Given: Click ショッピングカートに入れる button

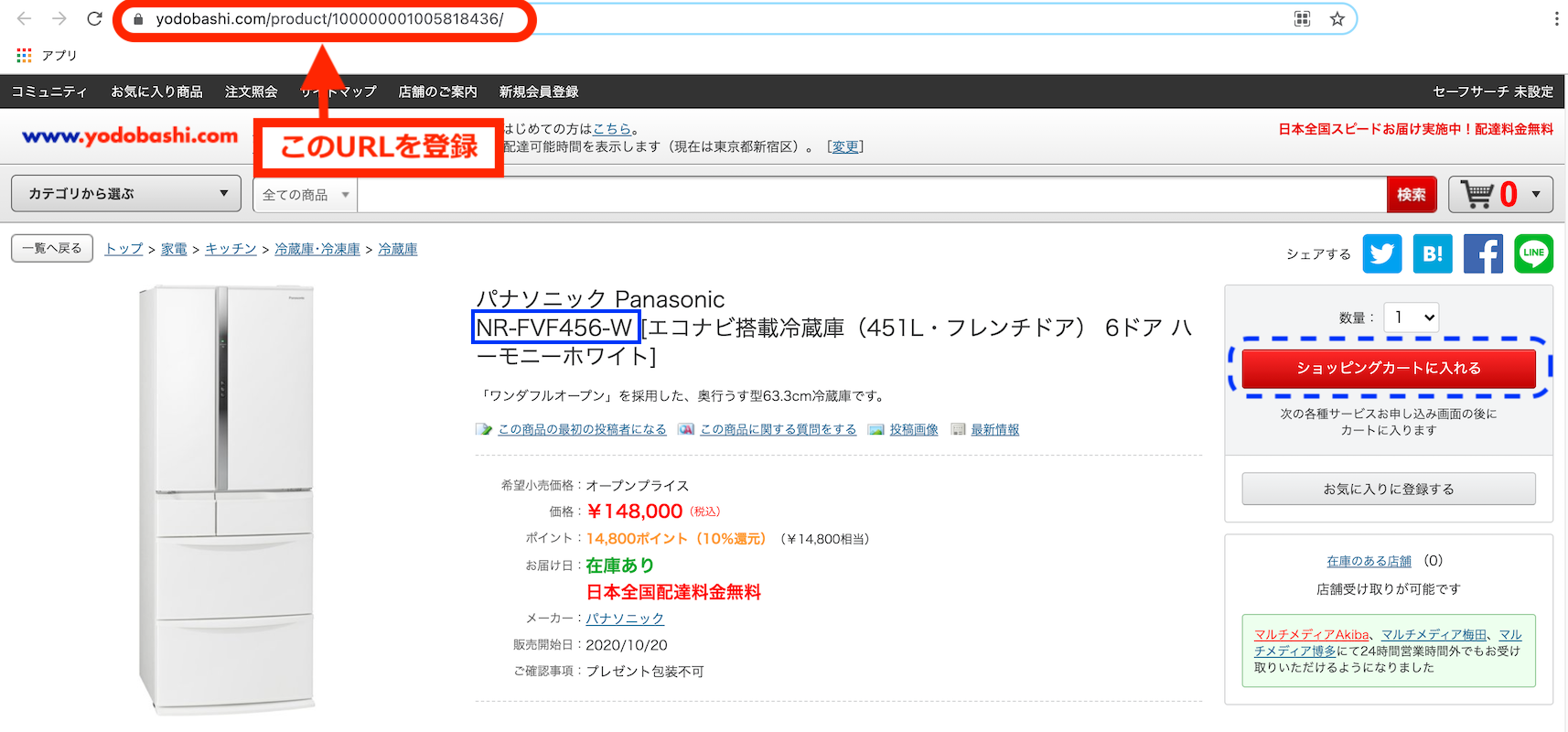Looking at the screenshot, I should point(1388,368).
